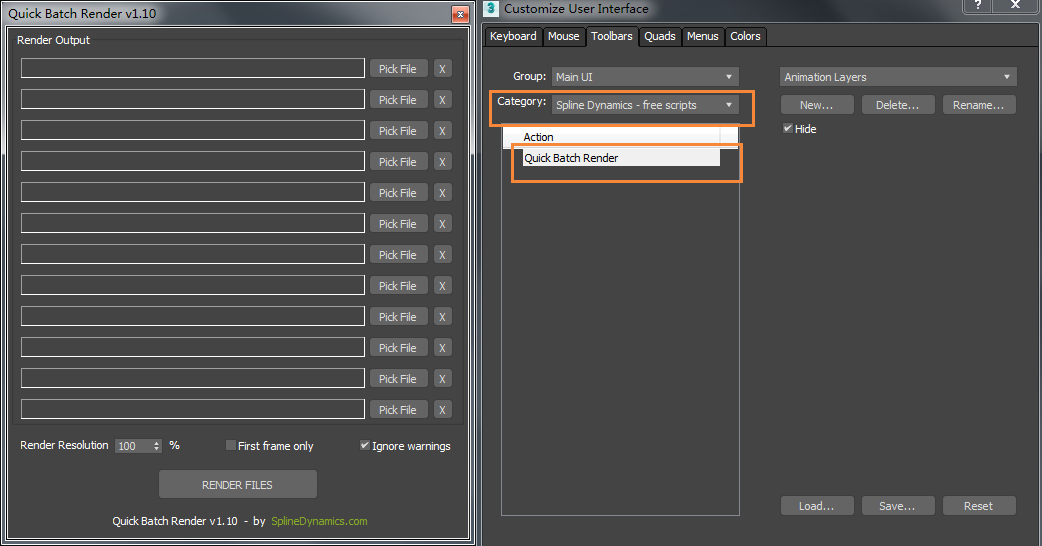
Task: Switch to the Keyboard tab
Action: (x=513, y=37)
